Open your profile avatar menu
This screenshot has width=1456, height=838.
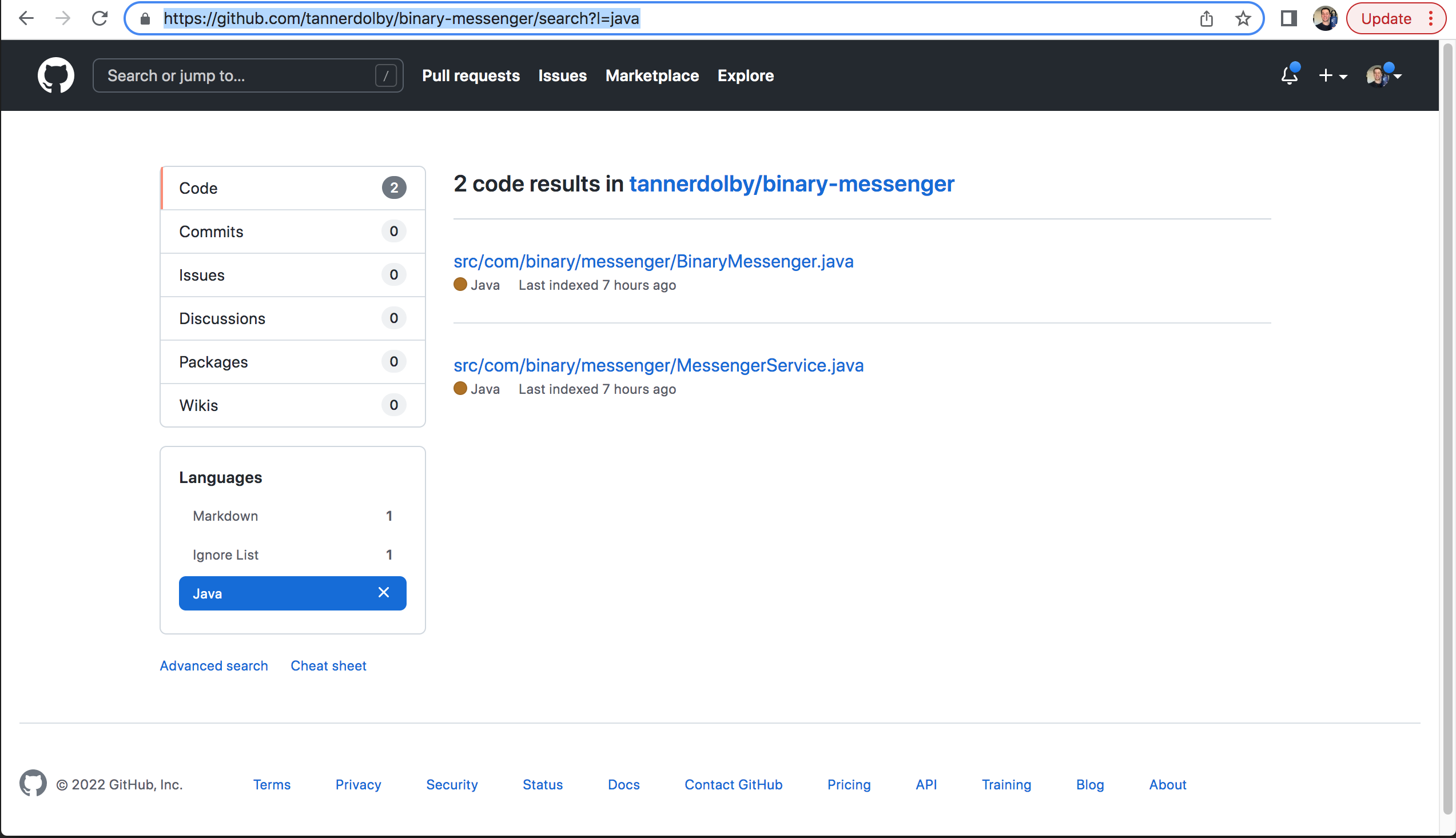1378,75
